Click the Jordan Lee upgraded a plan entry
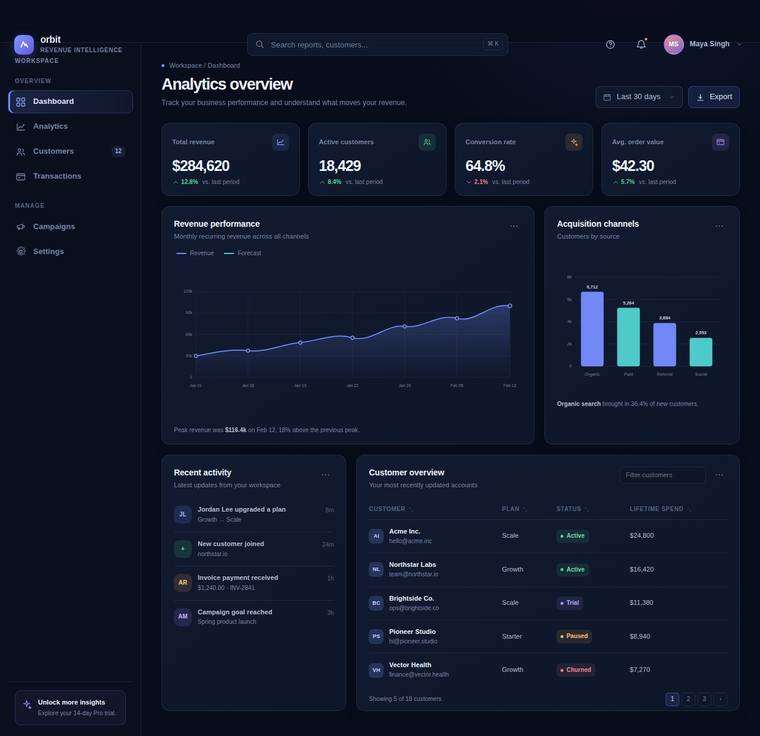 [254, 514]
